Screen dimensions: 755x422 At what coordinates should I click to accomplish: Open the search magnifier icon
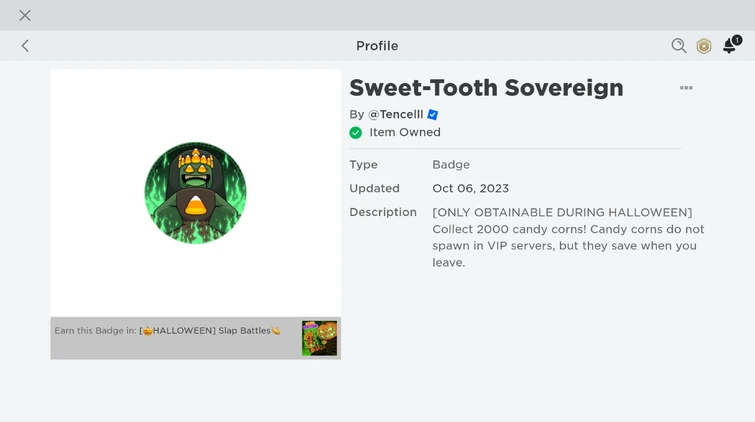click(x=679, y=46)
